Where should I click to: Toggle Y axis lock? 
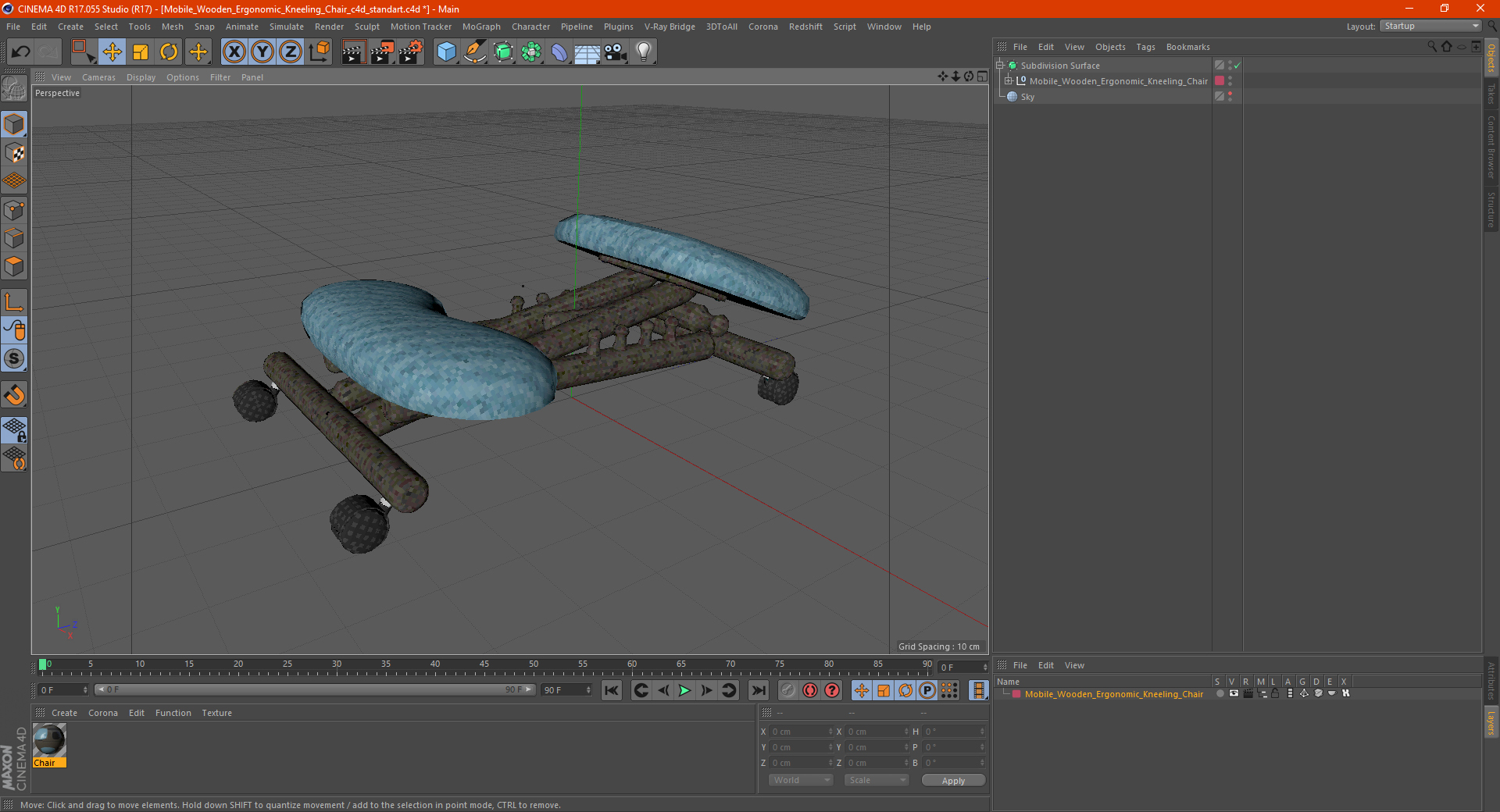tap(262, 52)
